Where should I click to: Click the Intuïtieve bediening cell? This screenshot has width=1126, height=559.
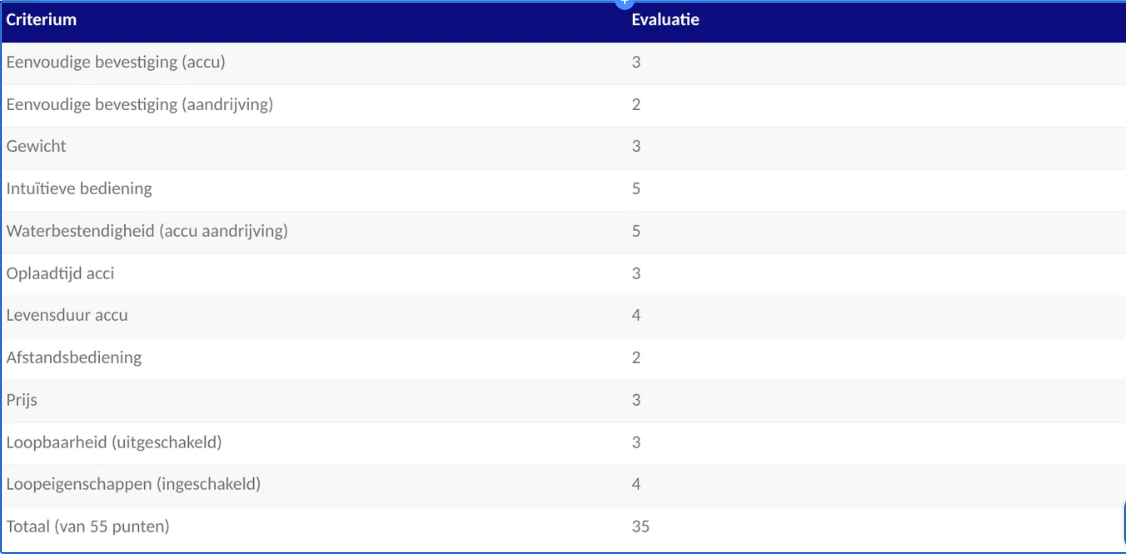click(79, 188)
